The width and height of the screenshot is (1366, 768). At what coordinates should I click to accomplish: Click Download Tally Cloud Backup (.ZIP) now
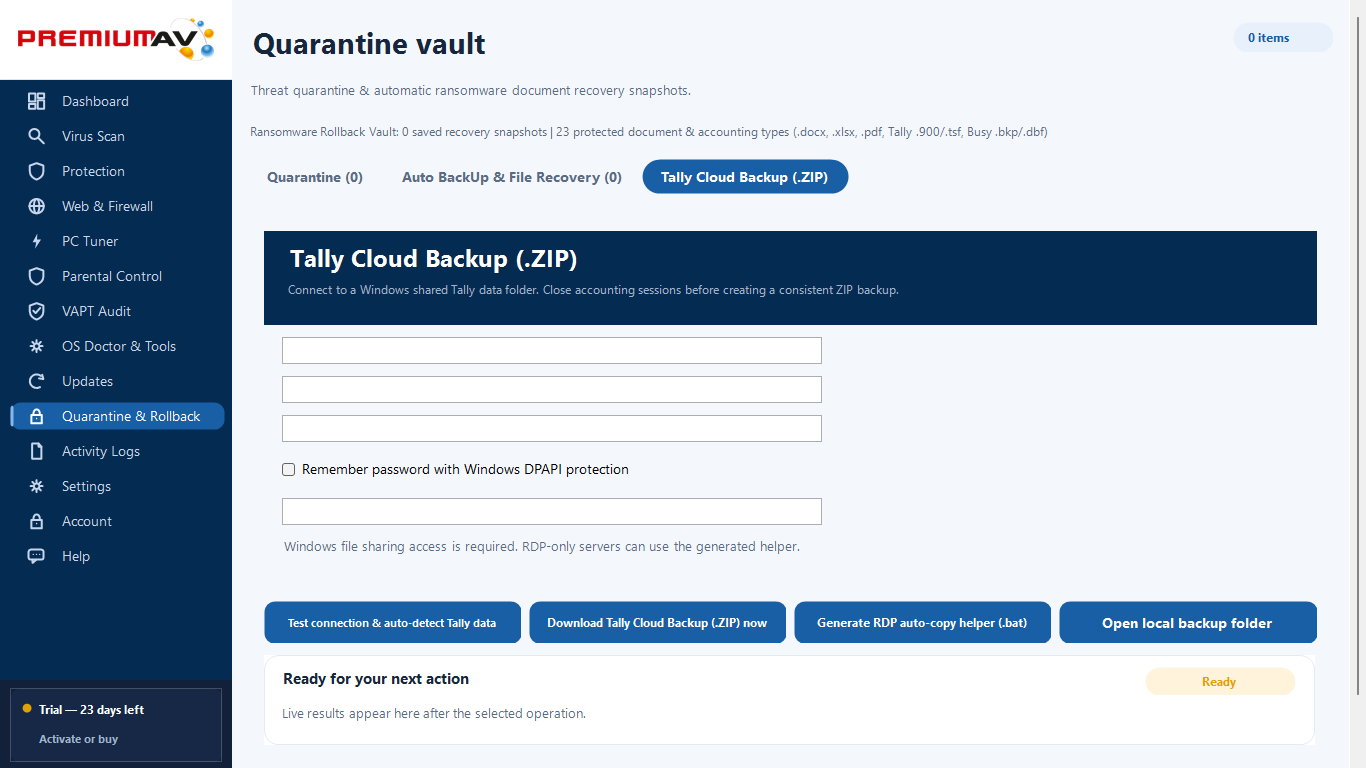tap(657, 623)
